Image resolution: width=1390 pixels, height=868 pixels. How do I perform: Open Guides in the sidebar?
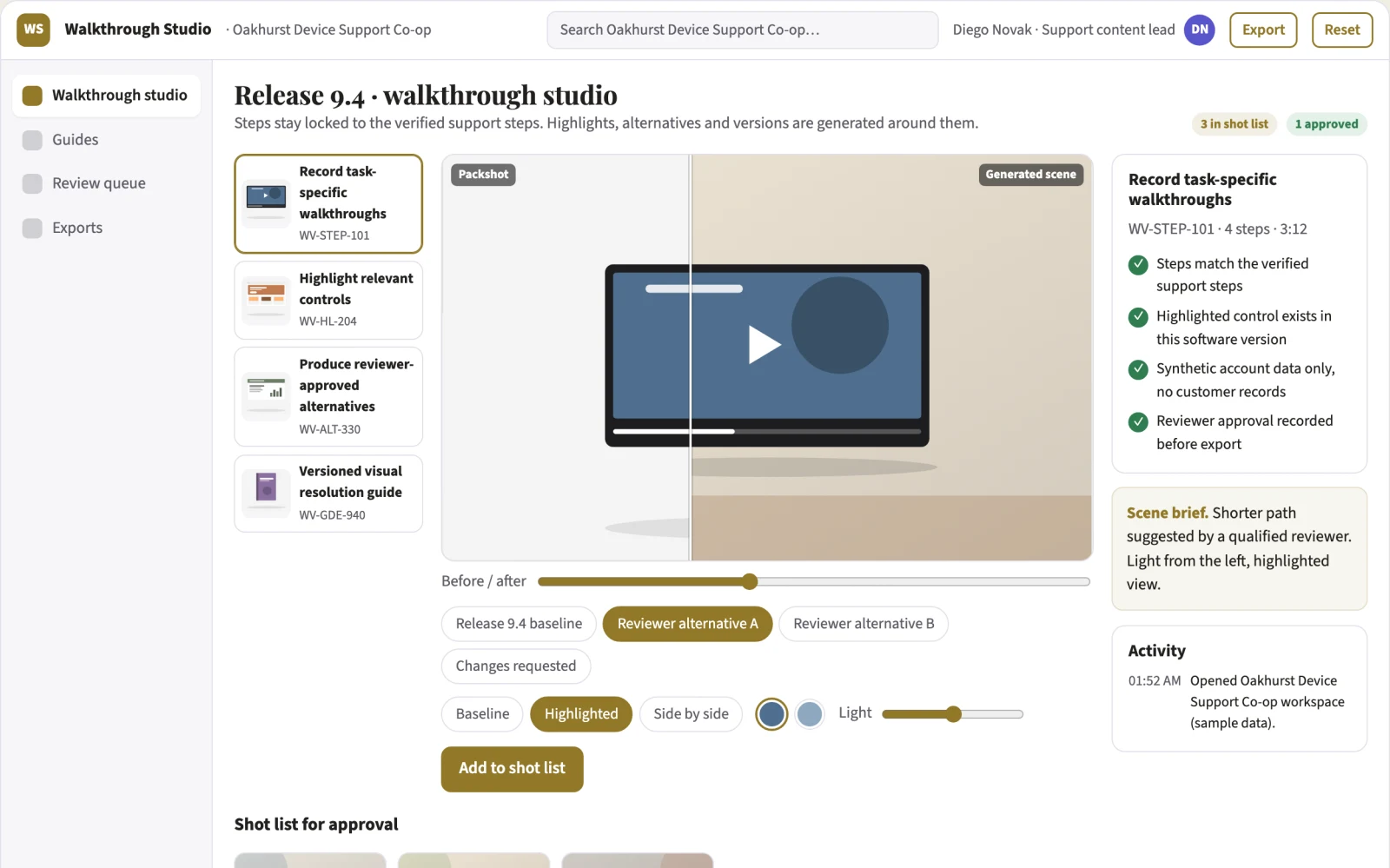106,140
